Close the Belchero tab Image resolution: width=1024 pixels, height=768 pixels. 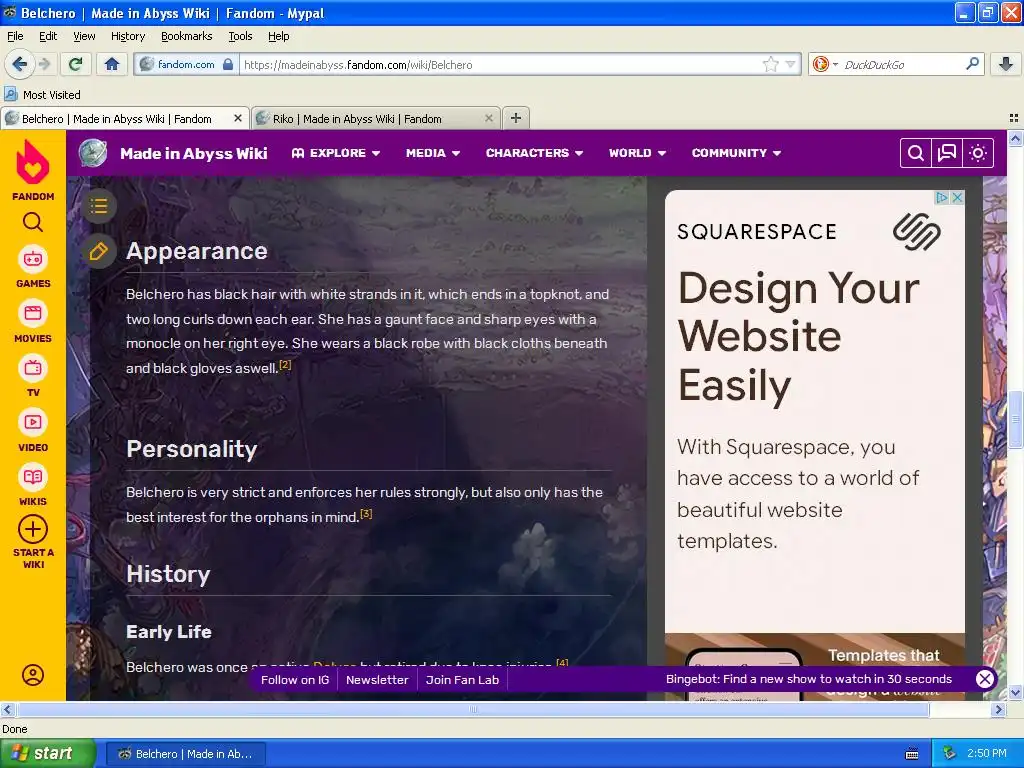pyautogui.click(x=238, y=118)
